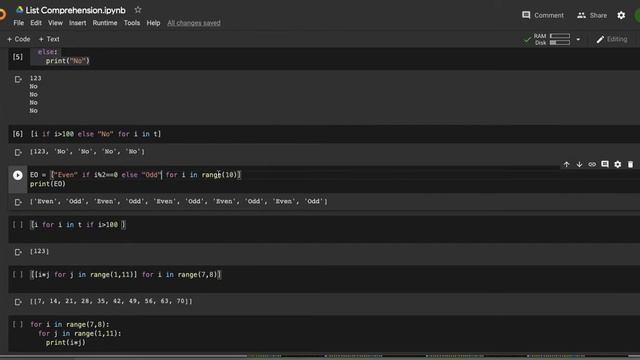
Task: Open the Help menu
Action: pos(153,23)
